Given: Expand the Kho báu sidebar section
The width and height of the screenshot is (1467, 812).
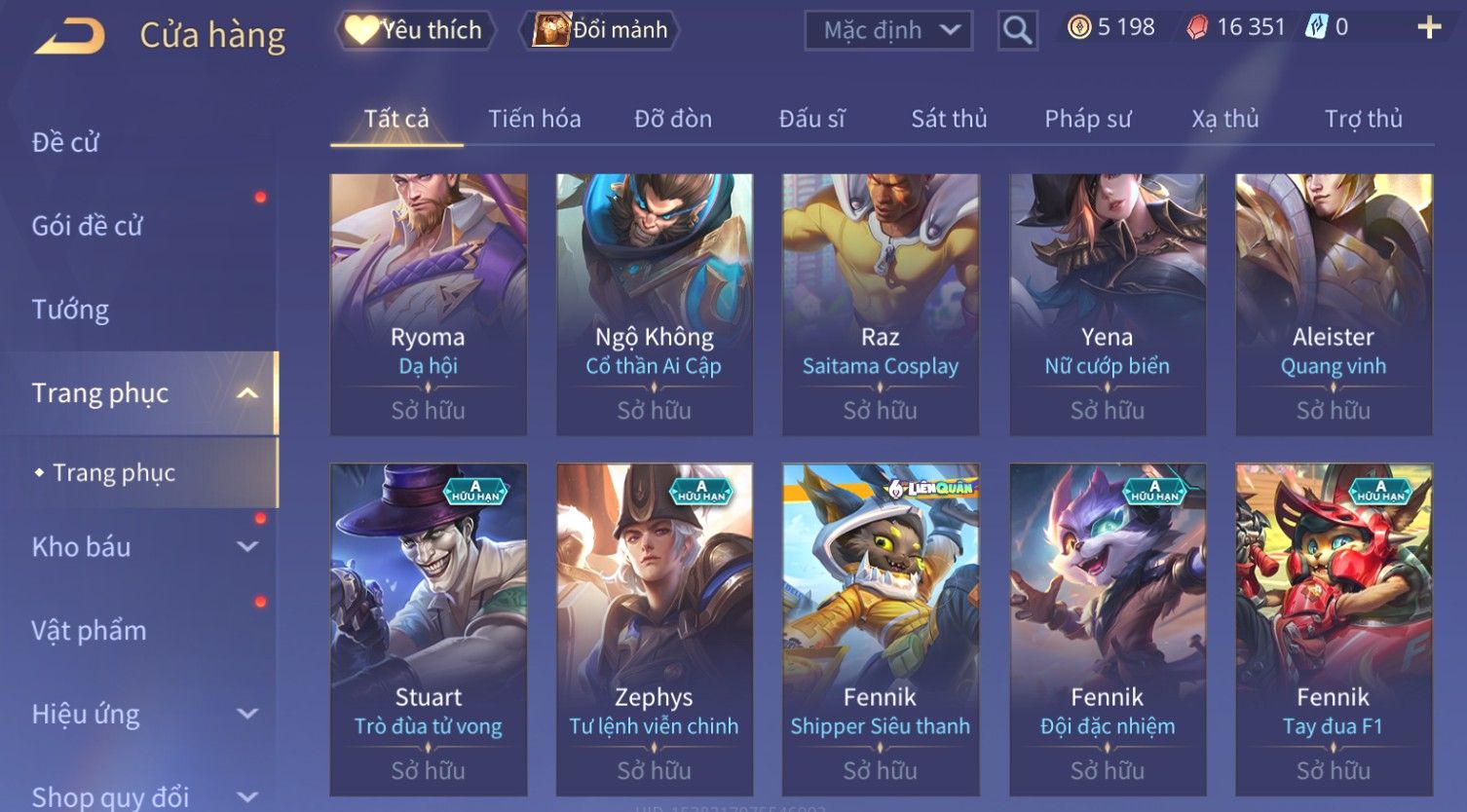Looking at the screenshot, I should click(x=247, y=547).
